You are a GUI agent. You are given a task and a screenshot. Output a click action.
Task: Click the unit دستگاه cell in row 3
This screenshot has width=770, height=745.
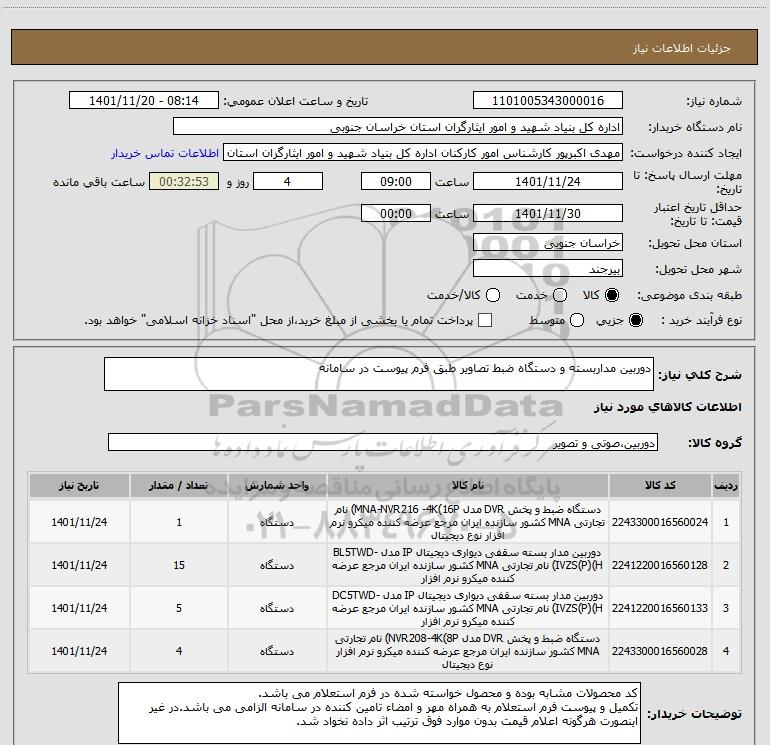(277, 608)
